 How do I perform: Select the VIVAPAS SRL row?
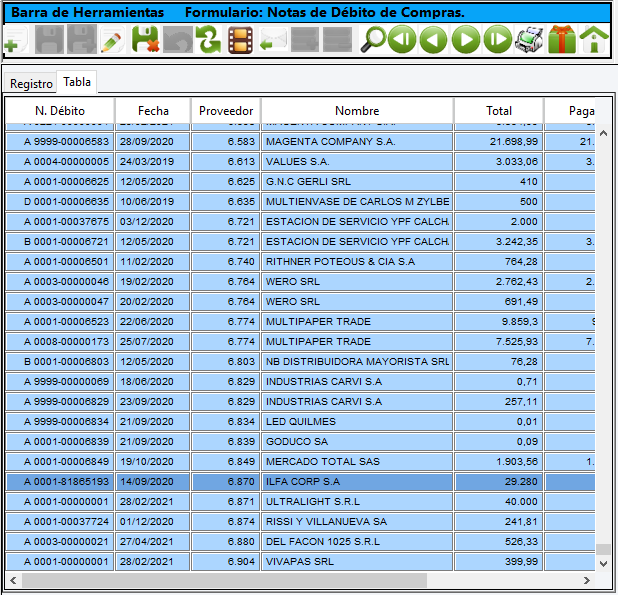click(x=300, y=562)
